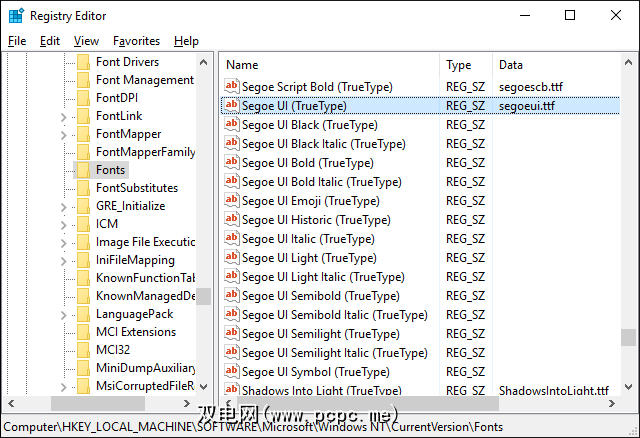Click the folder icon of the Fonts key
This screenshot has height=438, width=640.
pos(83,170)
